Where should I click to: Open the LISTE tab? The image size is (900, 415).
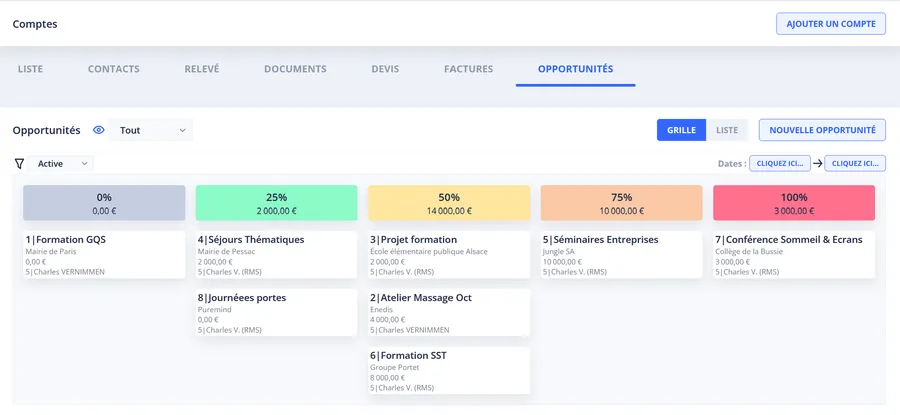click(x=30, y=69)
